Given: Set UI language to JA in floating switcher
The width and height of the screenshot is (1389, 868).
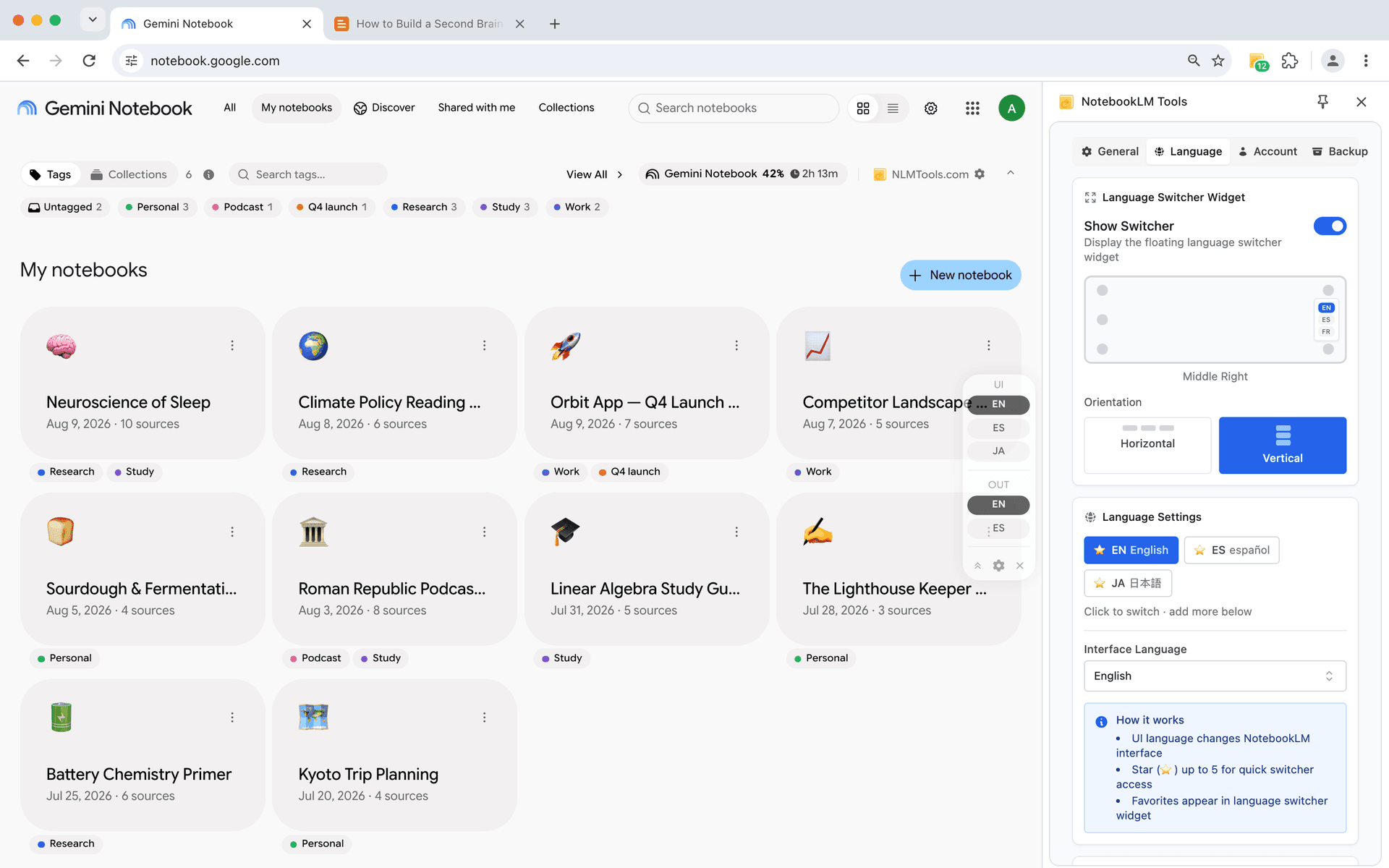Looking at the screenshot, I should (998, 451).
